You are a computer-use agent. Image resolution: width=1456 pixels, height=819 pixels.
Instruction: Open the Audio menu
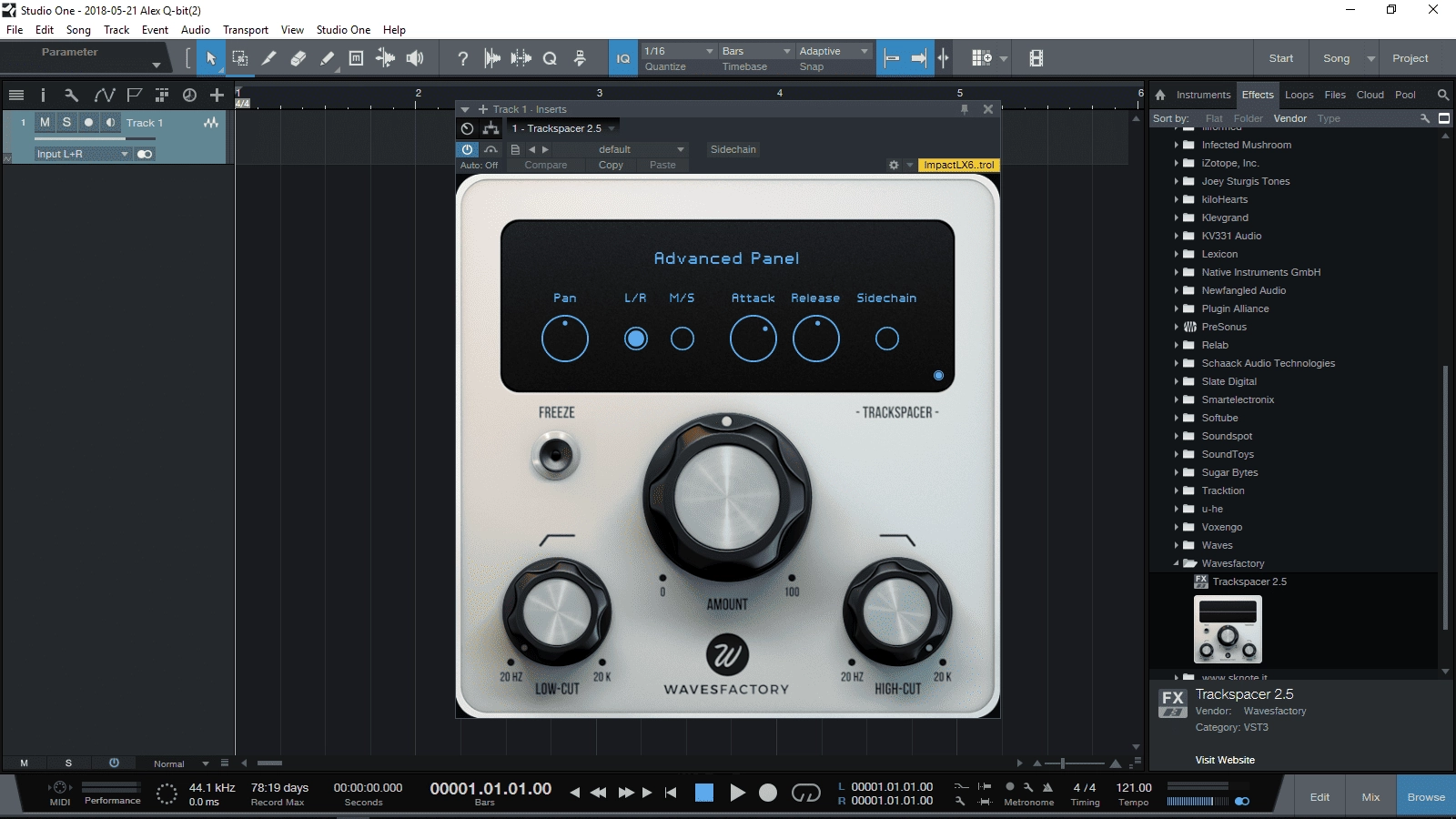[x=195, y=30]
